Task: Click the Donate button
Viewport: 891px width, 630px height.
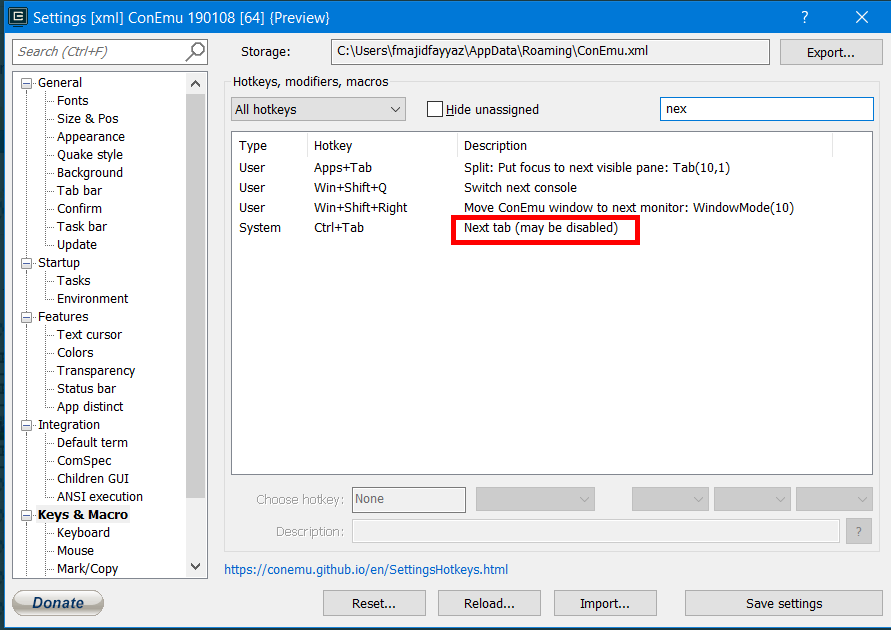Action: 58,603
